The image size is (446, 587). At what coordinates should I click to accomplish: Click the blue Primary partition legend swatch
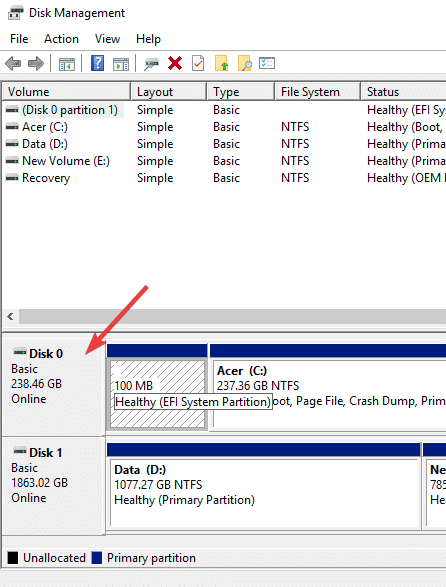coord(97,558)
